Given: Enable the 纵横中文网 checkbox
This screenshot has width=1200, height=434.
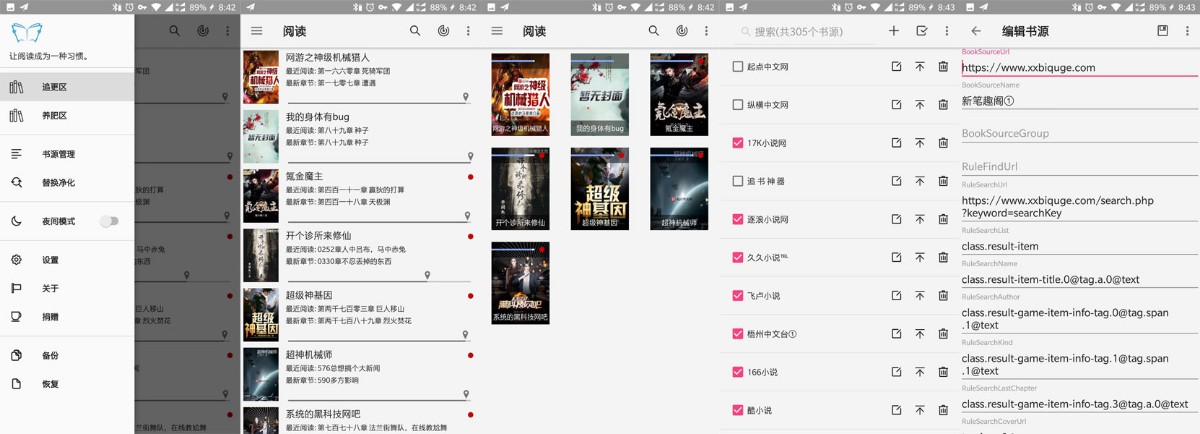Looking at the screenshot, I should [738, 105].
